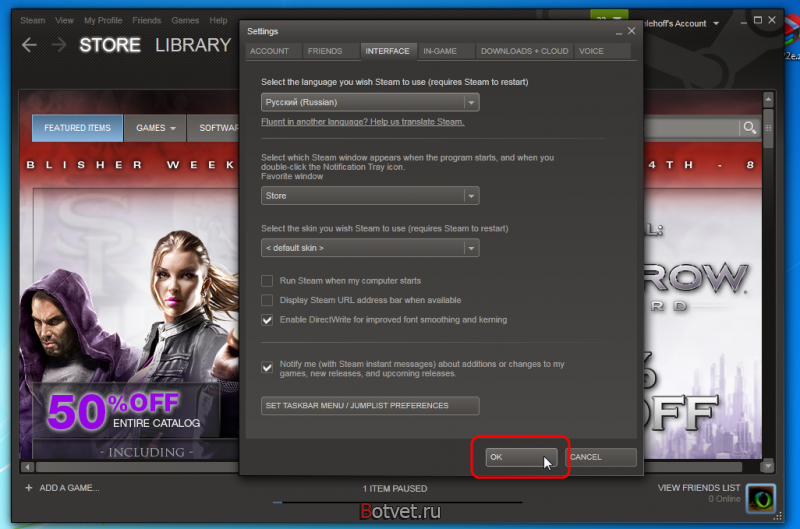The image size is (800, 529).
Task: Click the download progress bar
Action: point(397,502)
